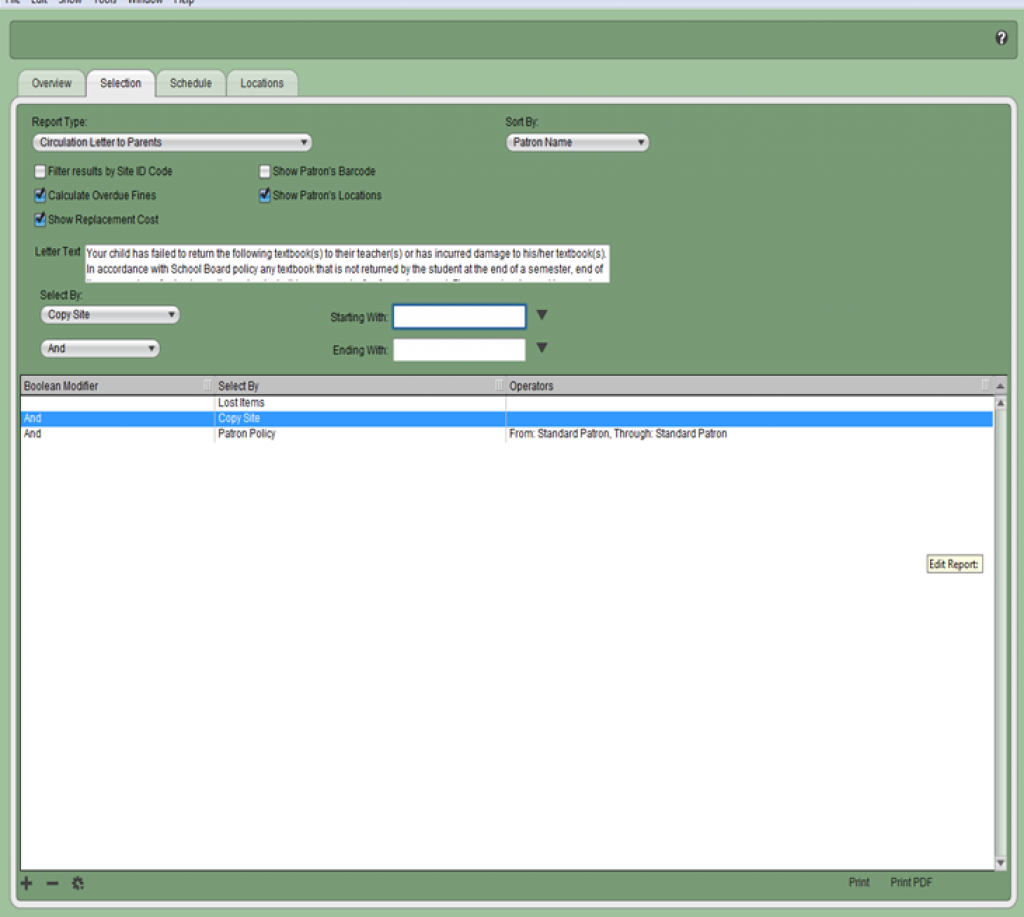
Task: Change Sort By from Patron Name
Action: pyautogui.click(x=577, y=142)
